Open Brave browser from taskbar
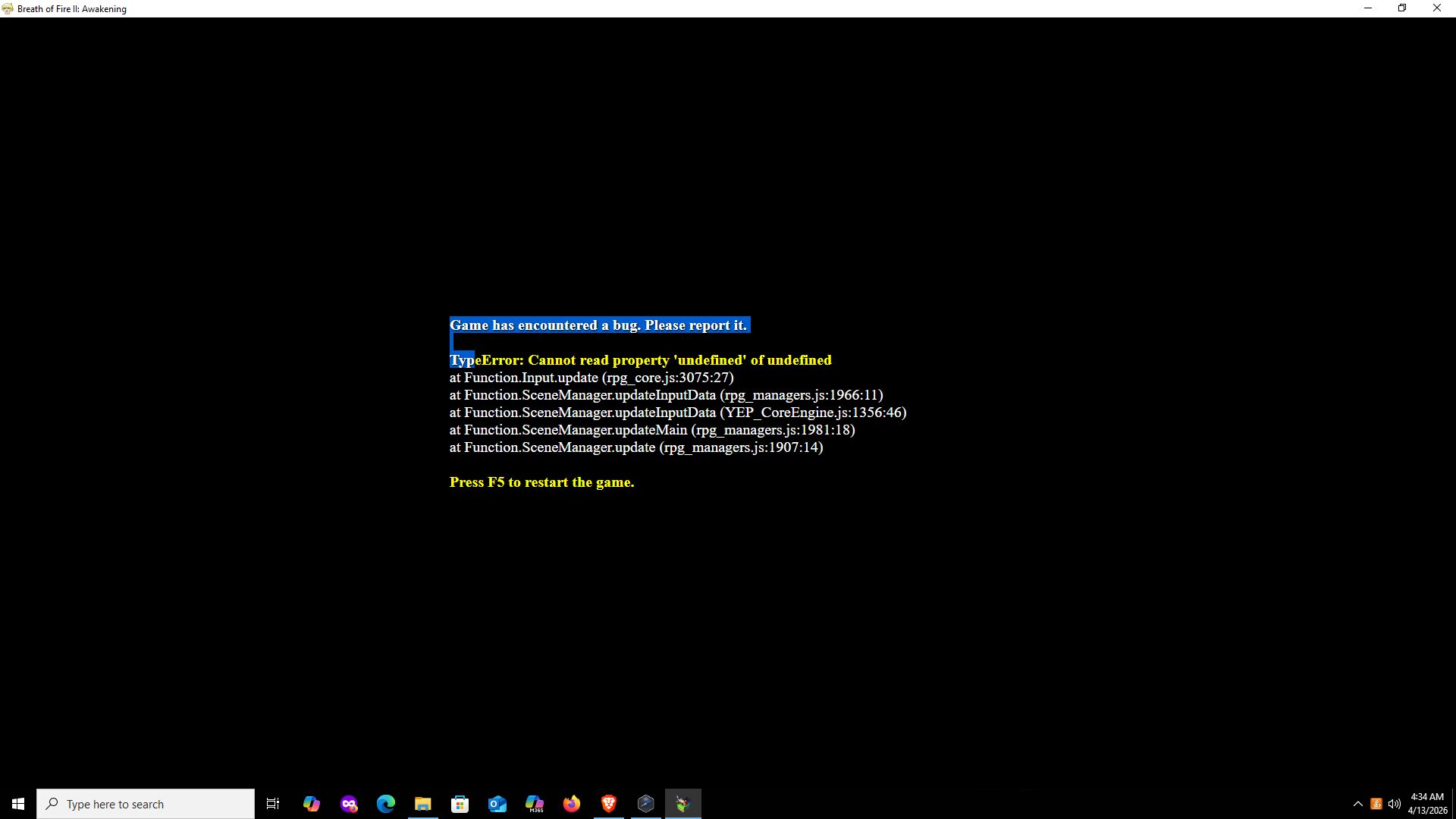The image size is (1456, 819). click(609, 804)
